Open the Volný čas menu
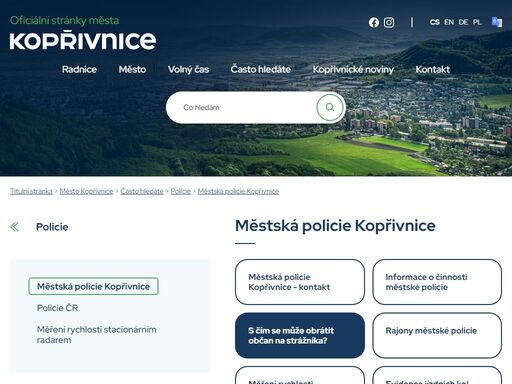The height and width of the screenshot is (384, 512). coord(188,69)
